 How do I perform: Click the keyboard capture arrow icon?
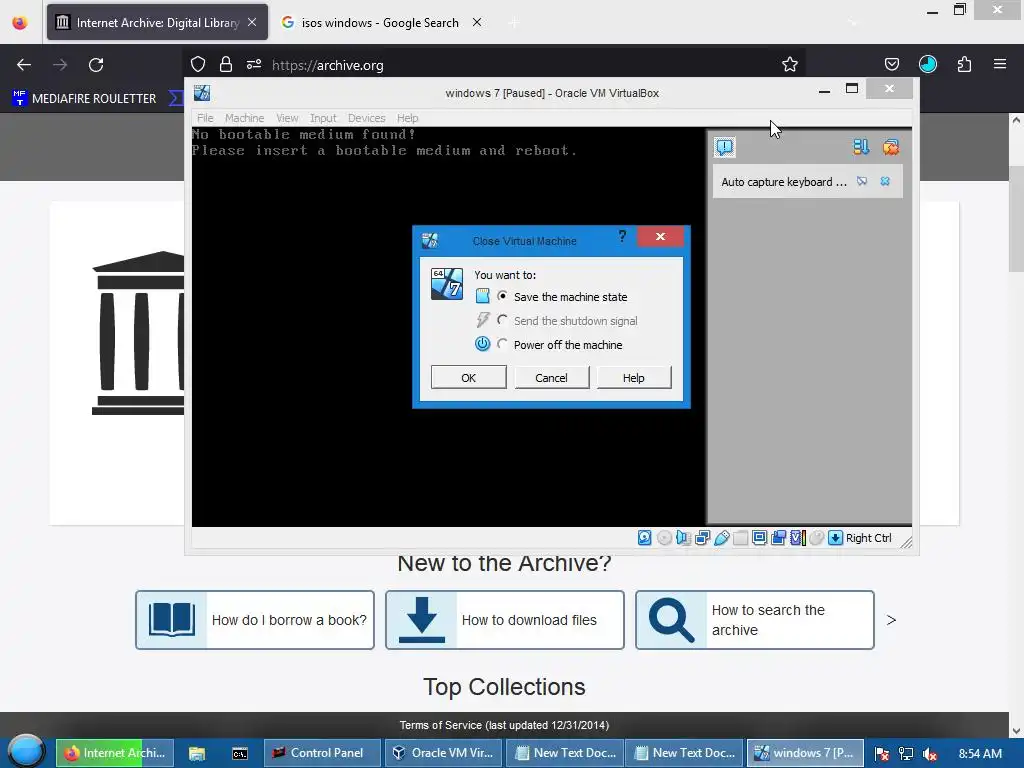[x=835, y=537]
